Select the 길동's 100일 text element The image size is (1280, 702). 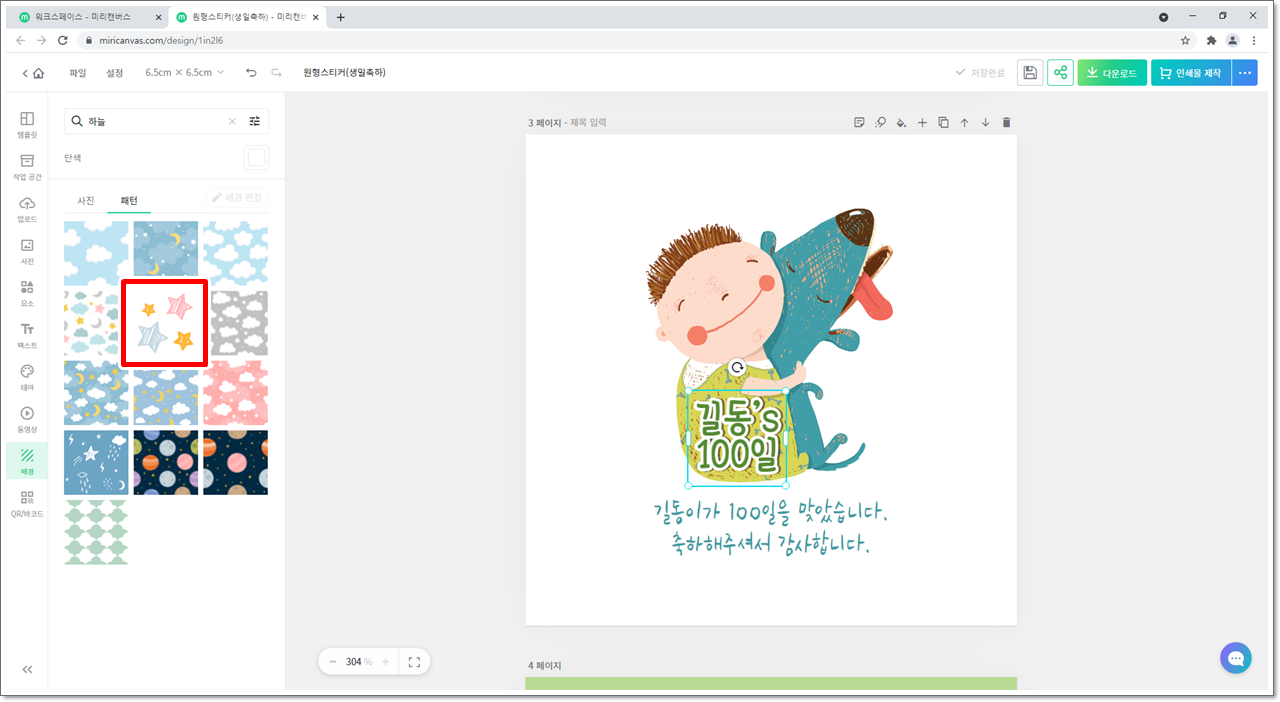pos(737,438)
